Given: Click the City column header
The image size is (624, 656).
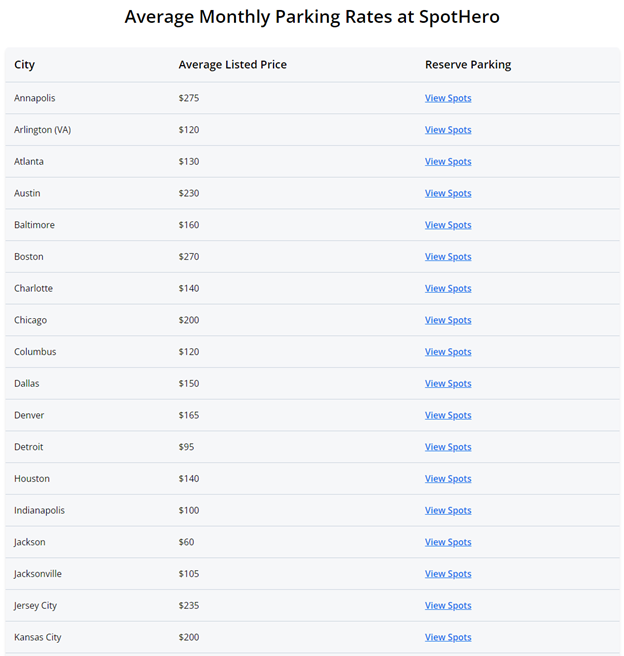Looking at the screenshot, I should point(24,65).
